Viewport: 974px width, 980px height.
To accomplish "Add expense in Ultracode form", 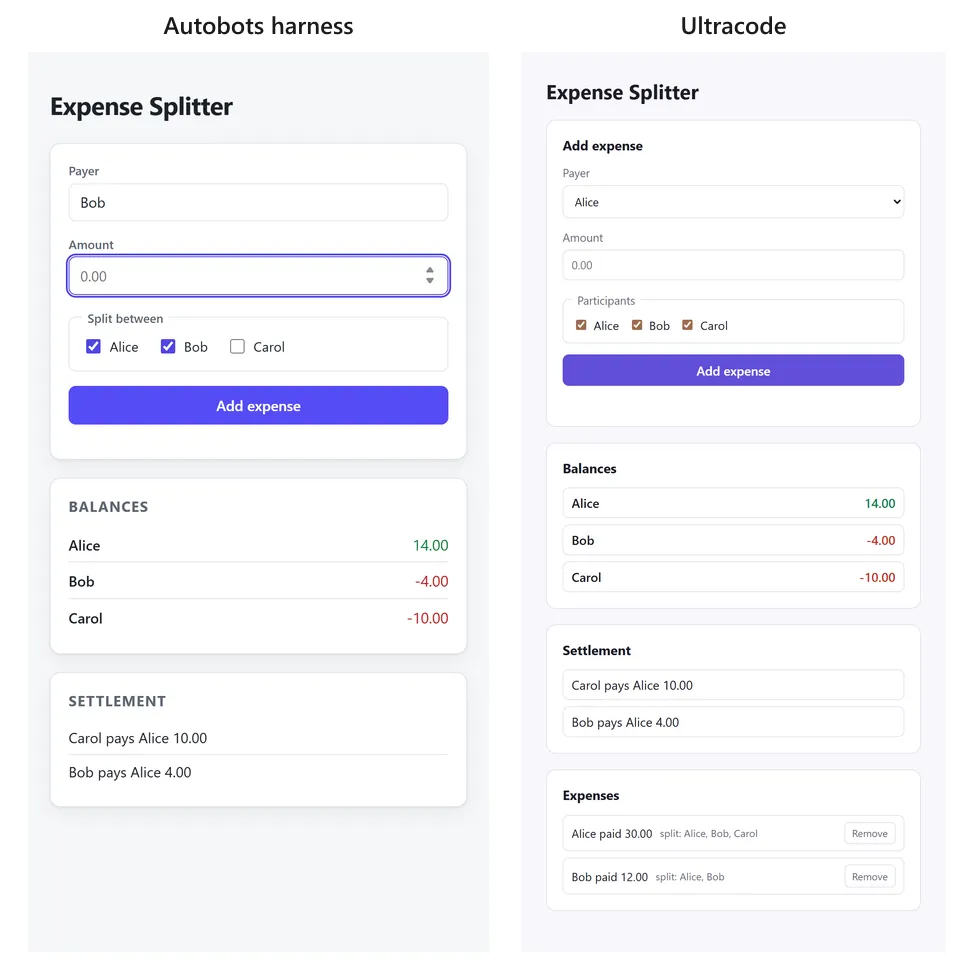I will (x=733, y=371).
